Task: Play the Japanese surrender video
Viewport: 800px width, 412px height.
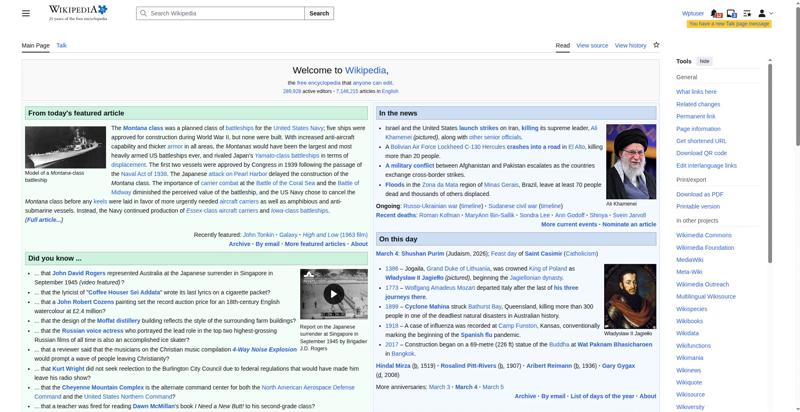Action: [x=334, y=294]
